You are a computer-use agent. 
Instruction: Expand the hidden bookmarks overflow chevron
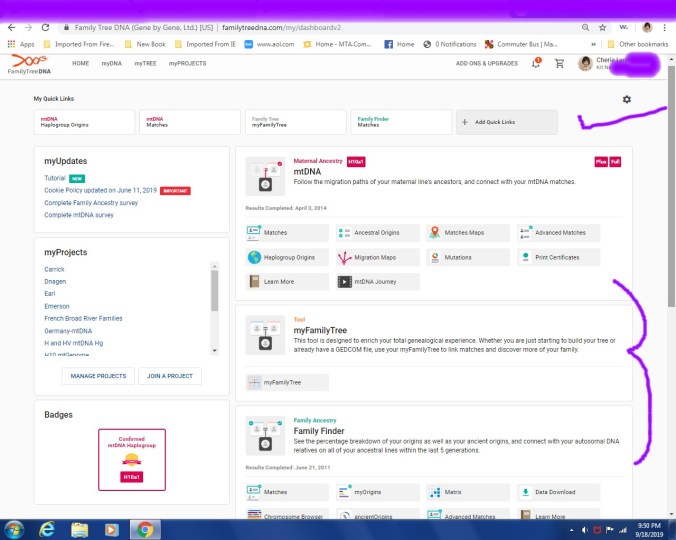[595, 44]
